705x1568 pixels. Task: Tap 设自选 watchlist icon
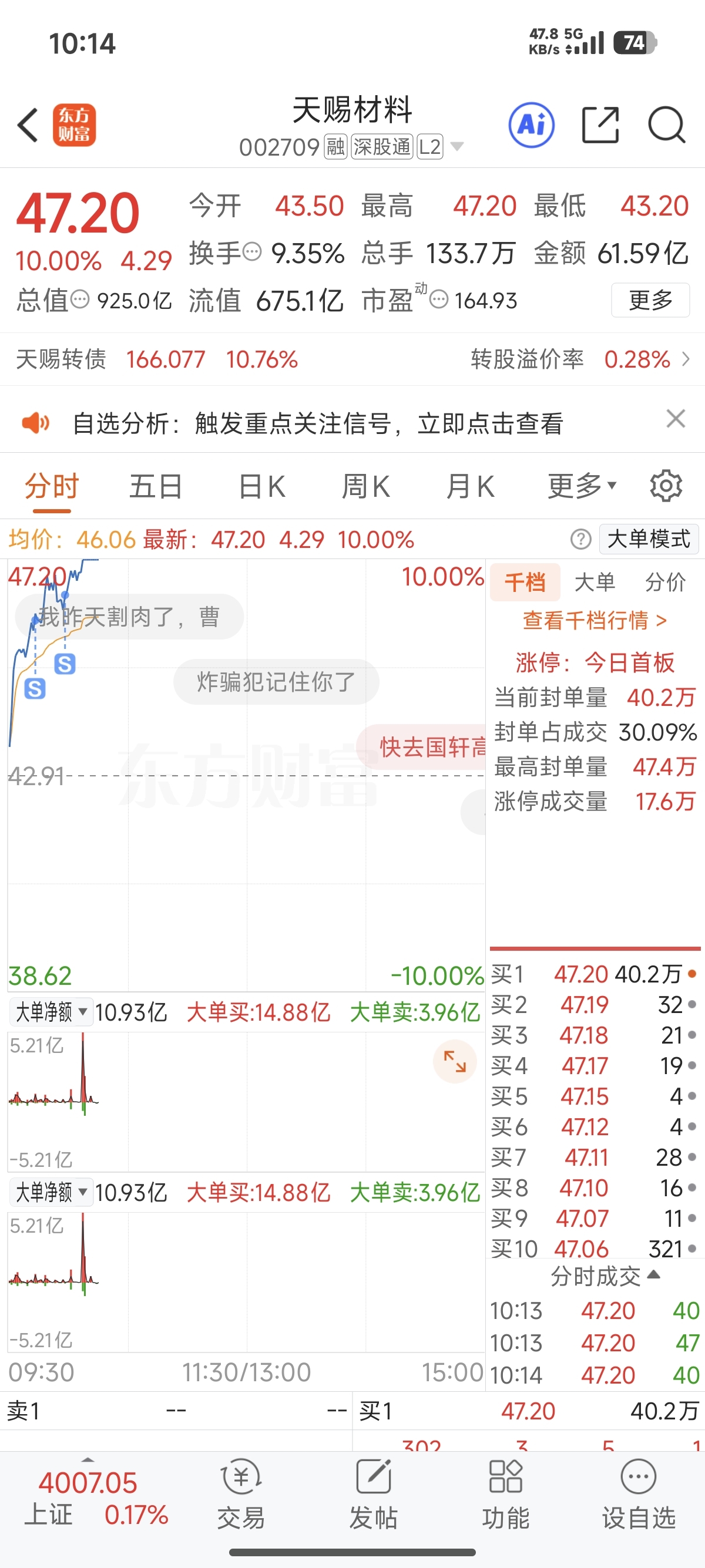coord(639,1495)
